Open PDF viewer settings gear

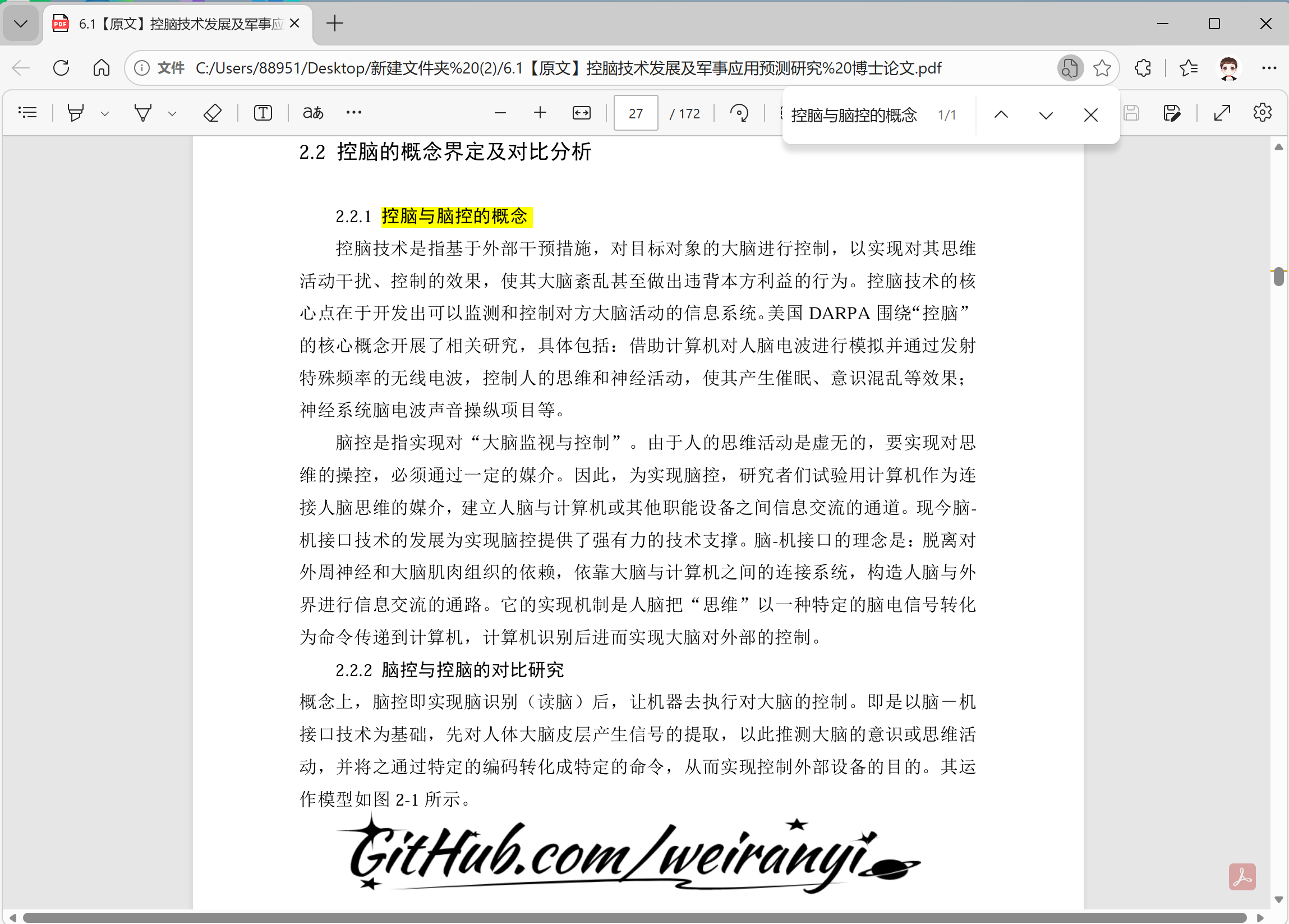pyautogui.click(x=1262, y=112)
